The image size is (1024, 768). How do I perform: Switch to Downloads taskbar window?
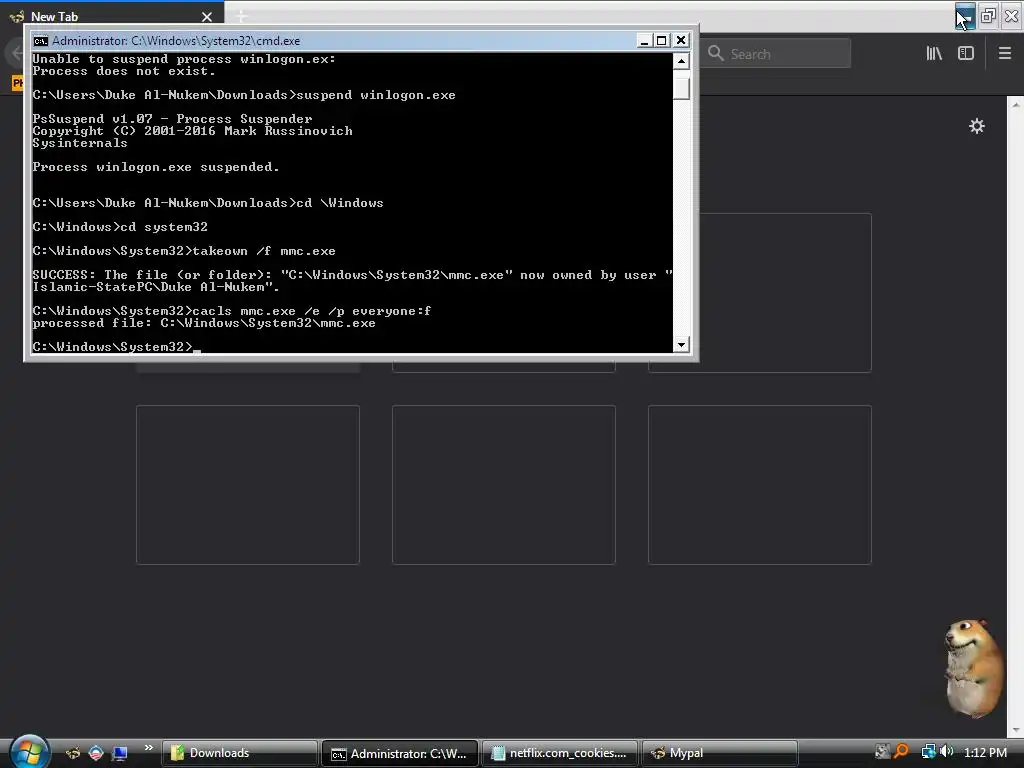[240, 753]
